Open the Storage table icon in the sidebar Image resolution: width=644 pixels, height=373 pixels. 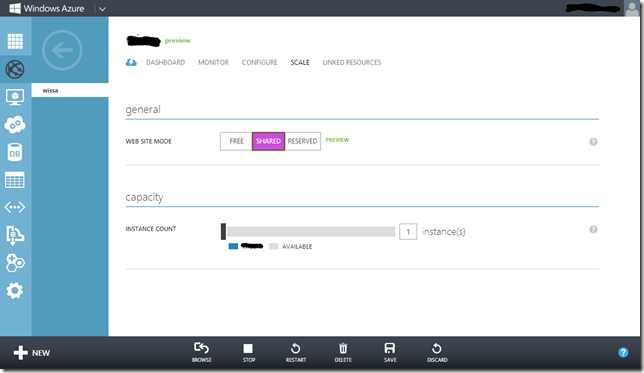pos(15,180)
